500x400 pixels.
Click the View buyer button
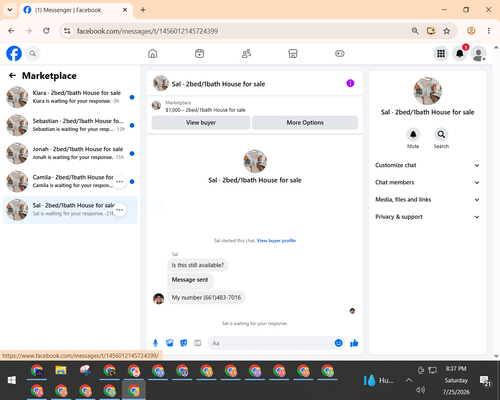201,123
